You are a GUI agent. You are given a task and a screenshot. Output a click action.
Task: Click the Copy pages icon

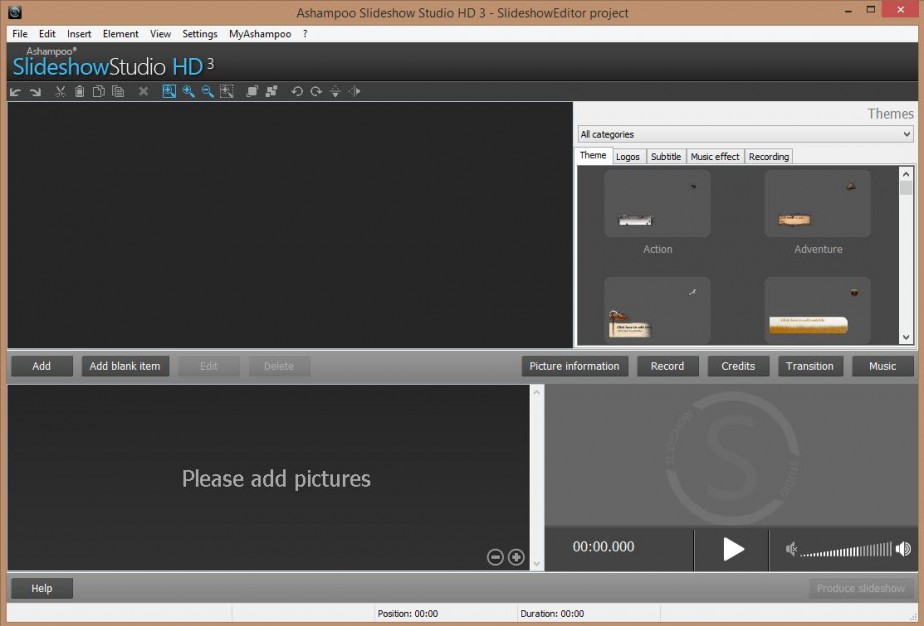coord(99,91)
